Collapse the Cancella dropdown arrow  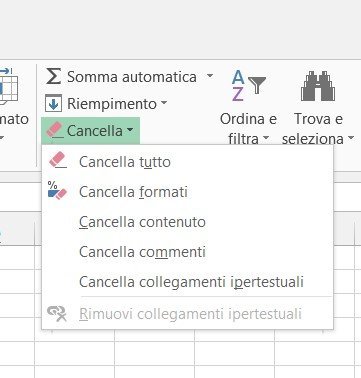point(130,130)
